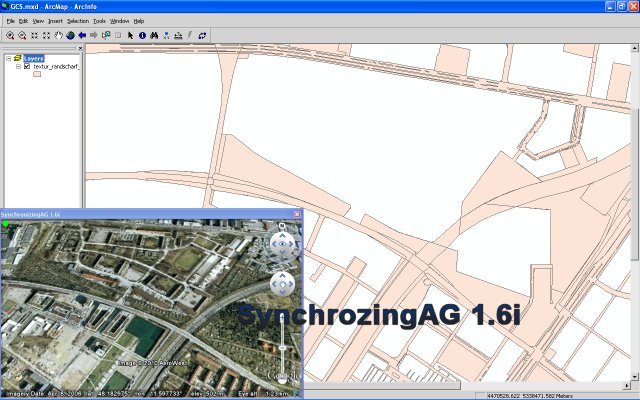Click the Clear Selected Features icon

pyautogui.click(x=118, y=36)
